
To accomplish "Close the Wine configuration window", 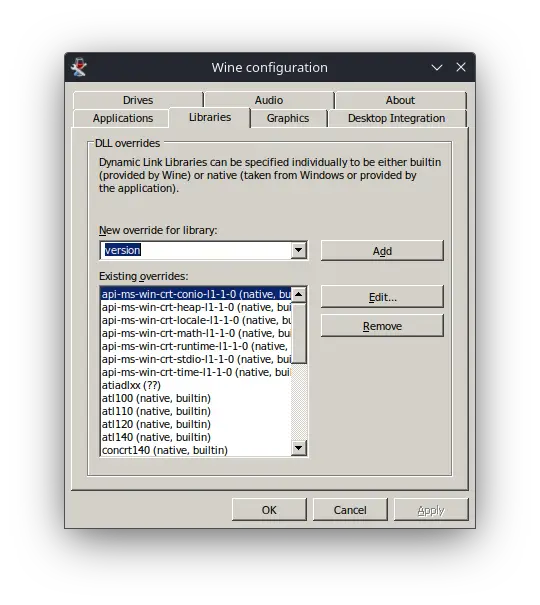I will click(461, 67).
